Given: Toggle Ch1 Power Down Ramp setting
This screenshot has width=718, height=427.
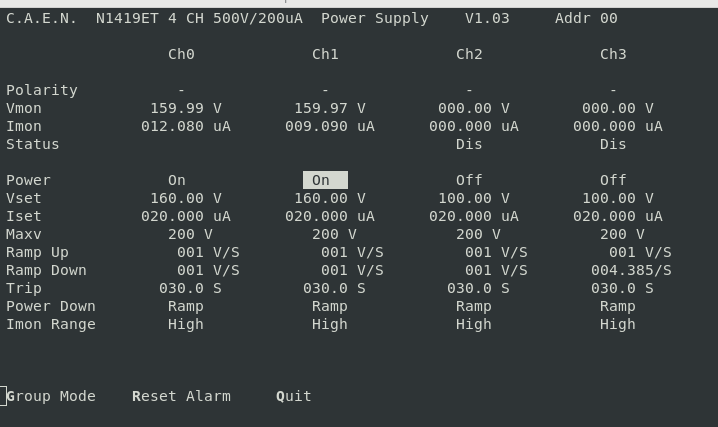Looking at the screenshot, I should (x=330, y=306).
